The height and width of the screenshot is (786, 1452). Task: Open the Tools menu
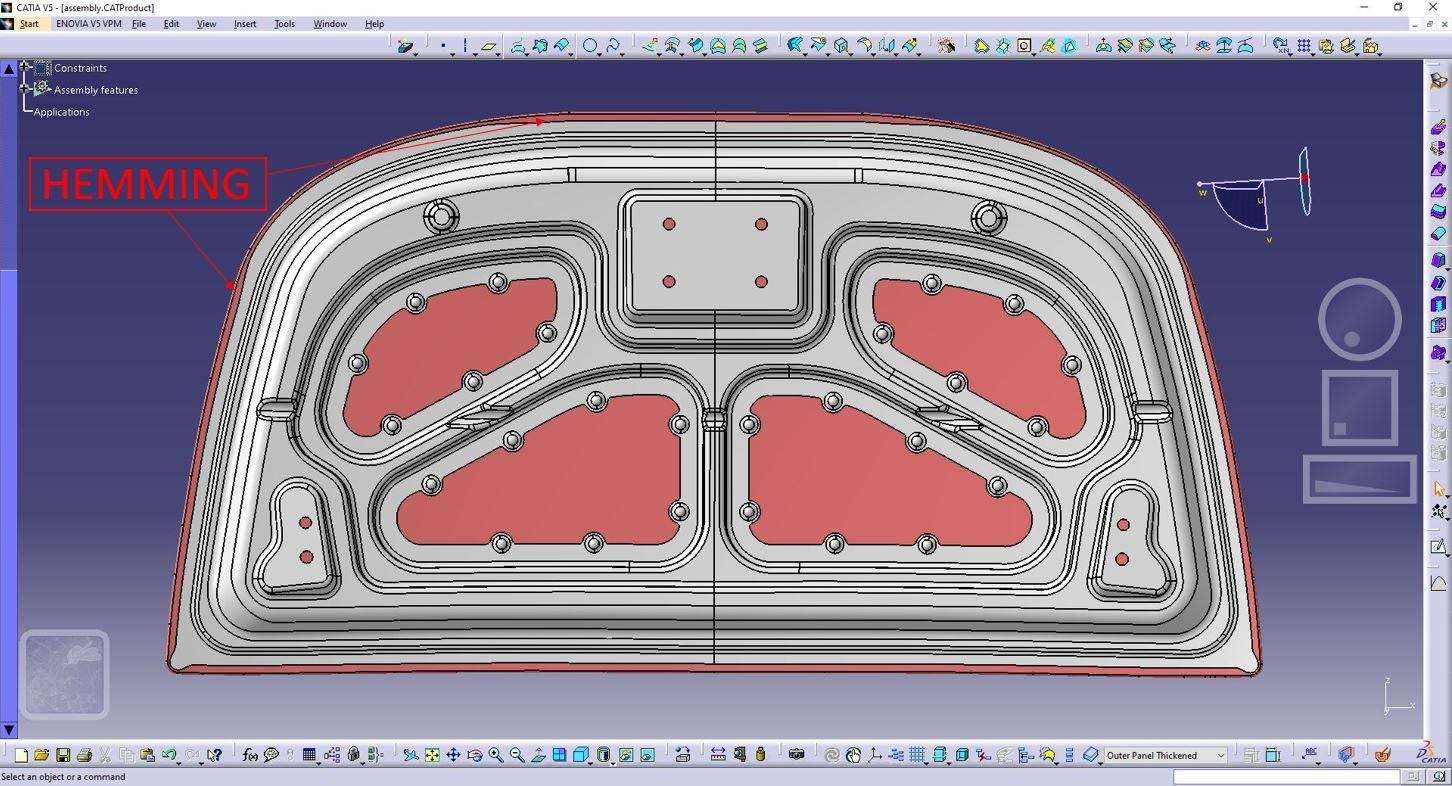284,24
